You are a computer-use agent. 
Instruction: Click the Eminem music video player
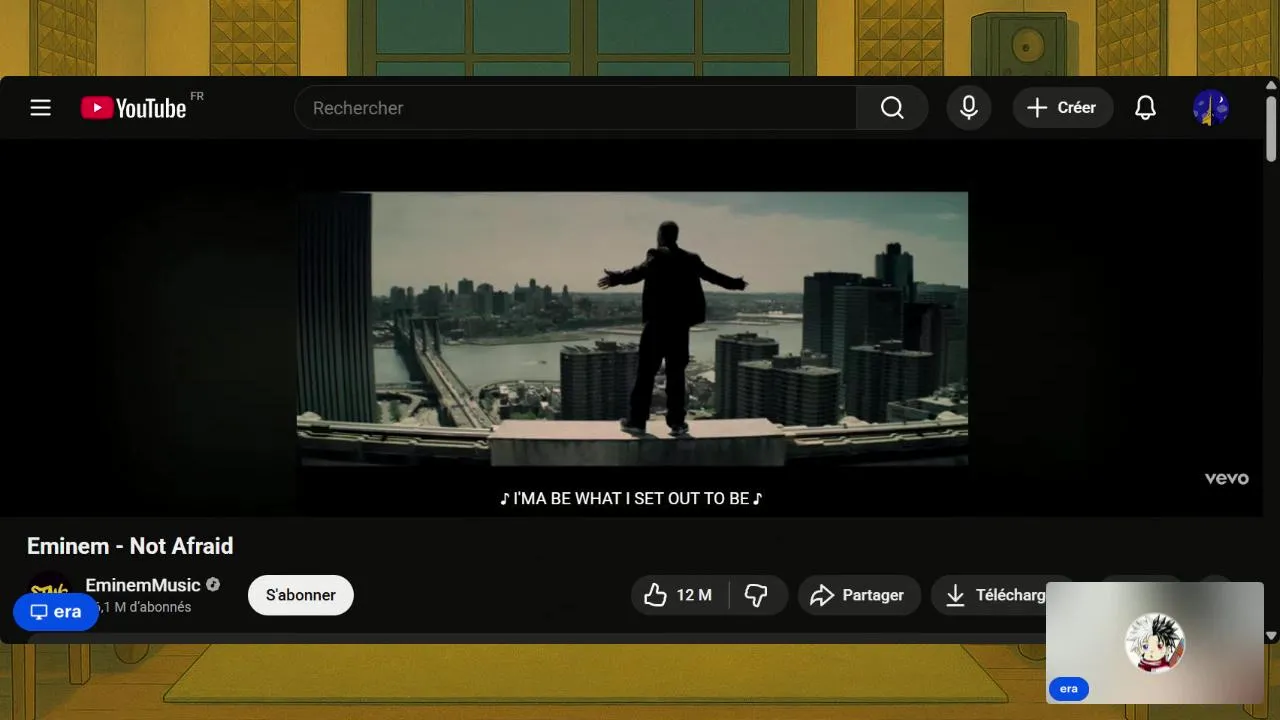pos(632,328)
